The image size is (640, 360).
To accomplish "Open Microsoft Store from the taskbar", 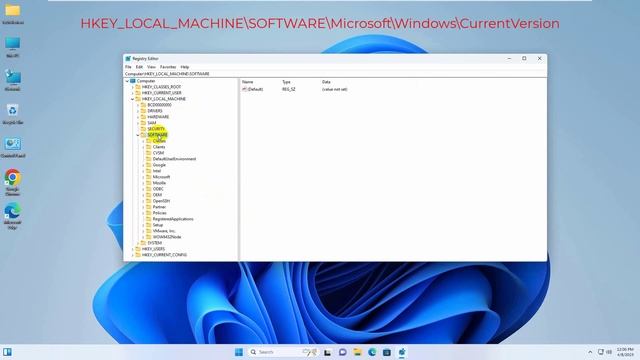I will (x=387, y=352).
